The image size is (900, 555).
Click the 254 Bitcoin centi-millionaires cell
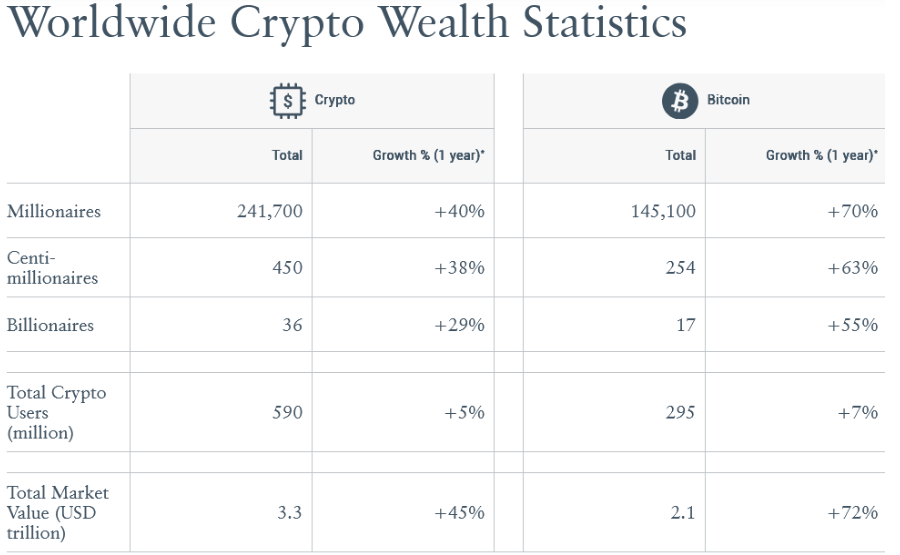point(679,268)
